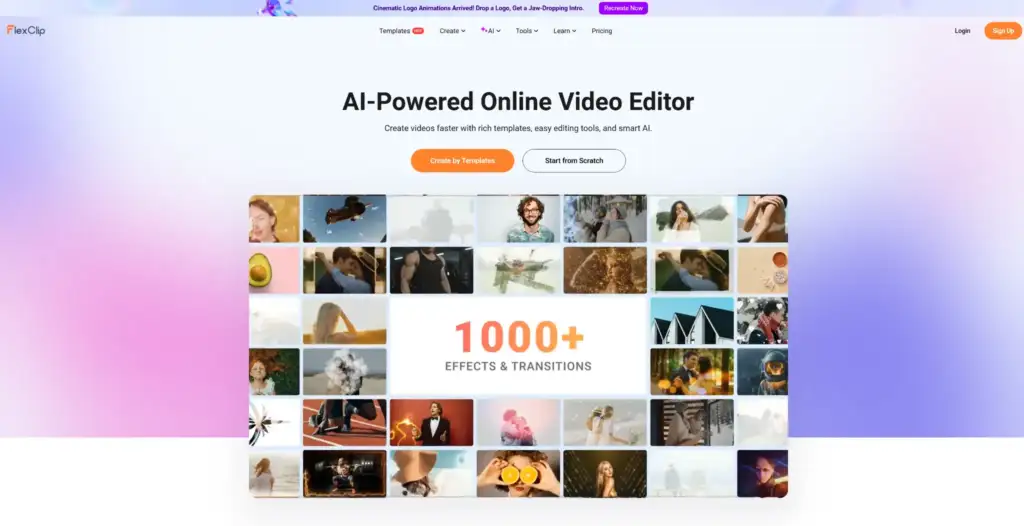Select the curly-haired man with glasses thumbnail
1024x526 pixels.
point(517,219)
